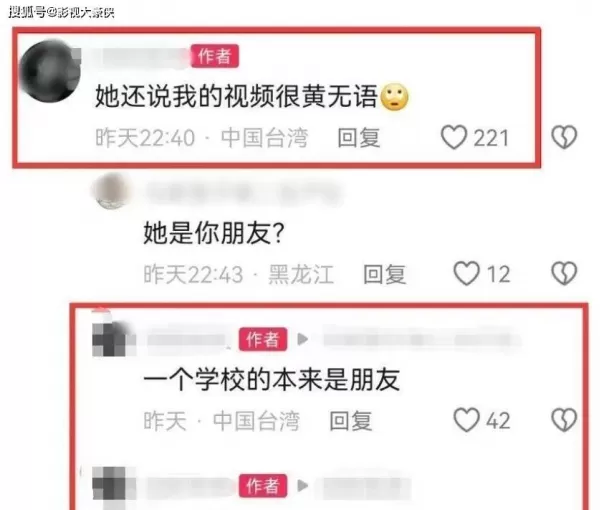
Task: Open avatar of 她是你朋友? commenter
Action: [112, 191]
